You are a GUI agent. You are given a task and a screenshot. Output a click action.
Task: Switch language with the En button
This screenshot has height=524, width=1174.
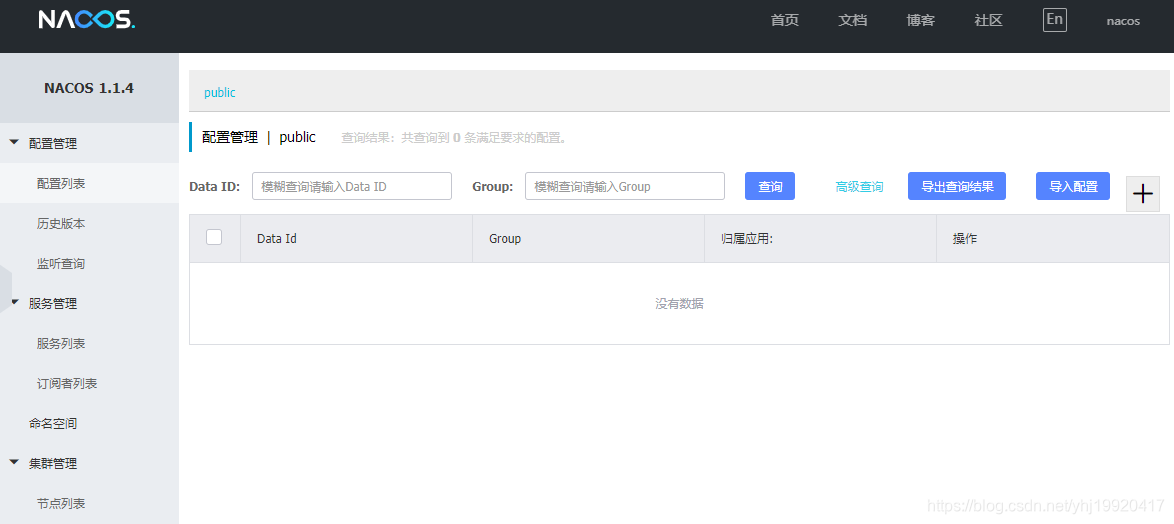[x=1054, y=19]
